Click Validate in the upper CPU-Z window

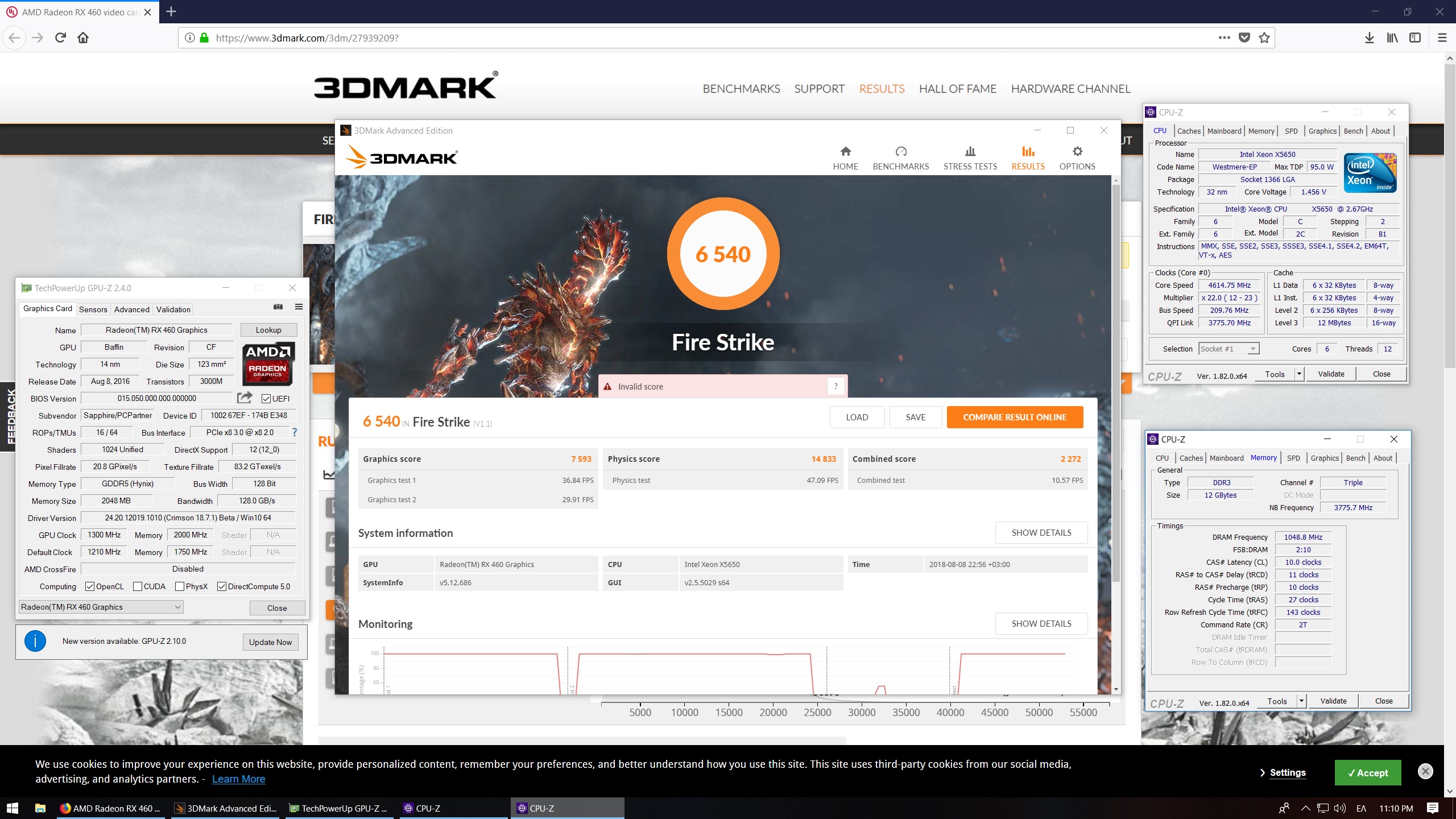tap(1331, 374)
